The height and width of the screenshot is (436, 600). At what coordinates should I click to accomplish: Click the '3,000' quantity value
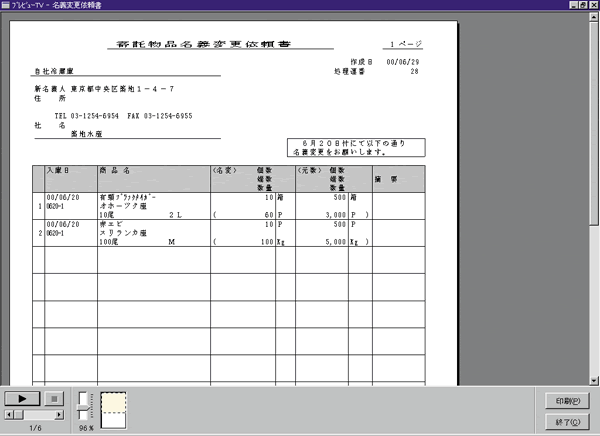[336, 215]
